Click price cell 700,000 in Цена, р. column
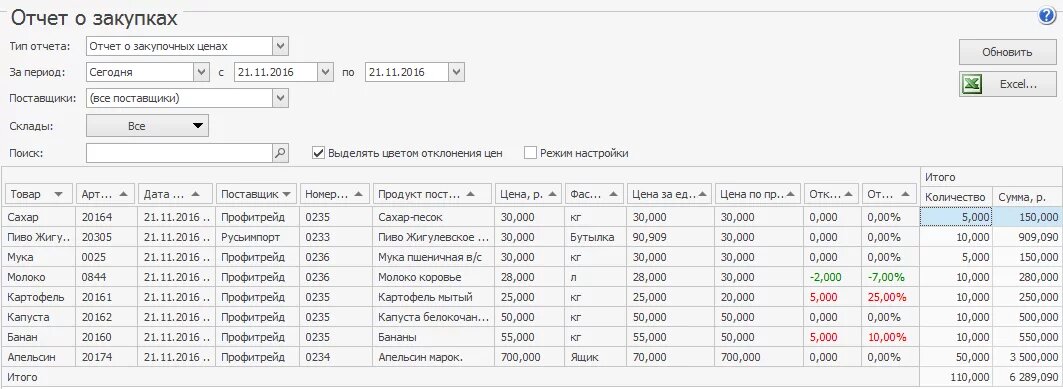This screenshot has width=1063, height=389. (529, 357)
